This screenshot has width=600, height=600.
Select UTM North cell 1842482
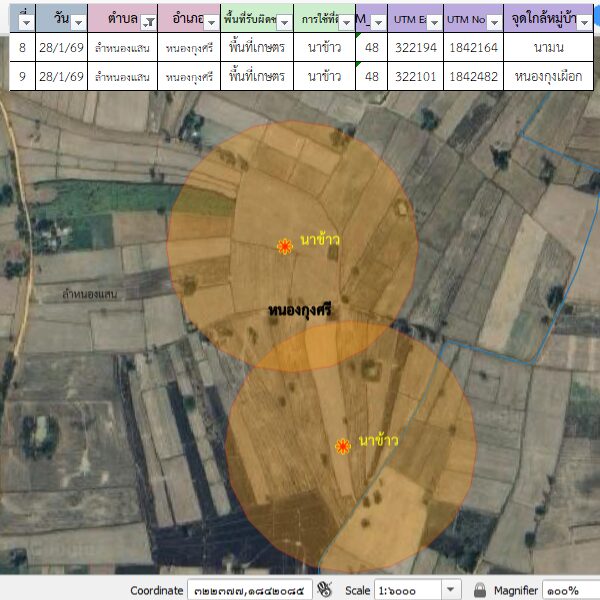(x=472, y=76)
